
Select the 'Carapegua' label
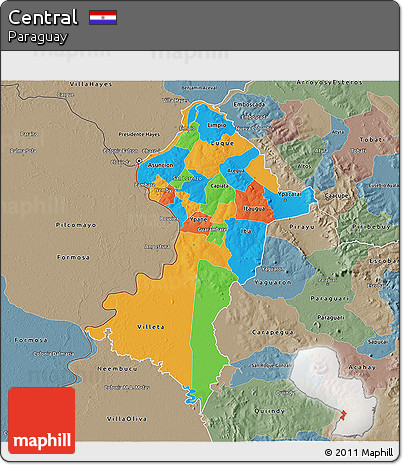[x=273, y=332]
